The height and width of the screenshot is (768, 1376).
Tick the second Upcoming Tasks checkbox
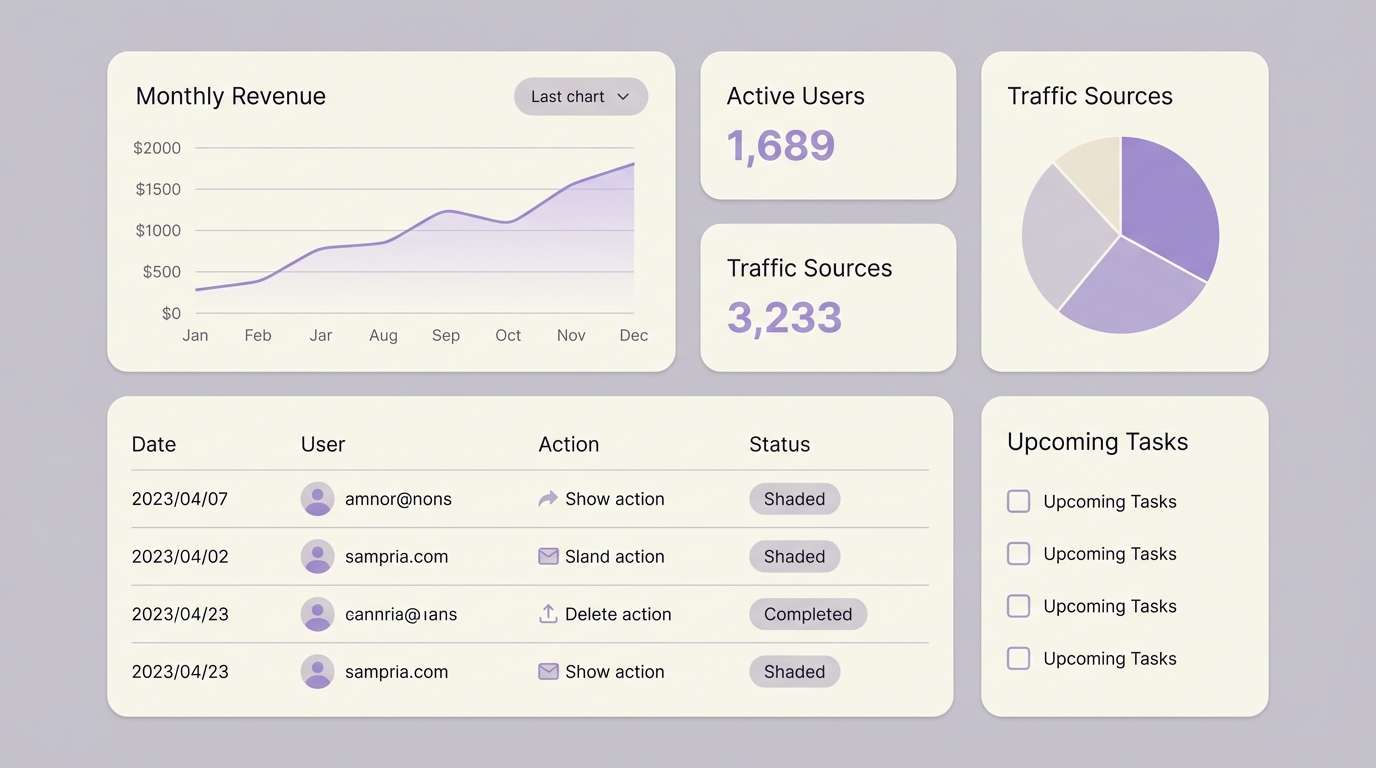click(x=1018, y=553)
